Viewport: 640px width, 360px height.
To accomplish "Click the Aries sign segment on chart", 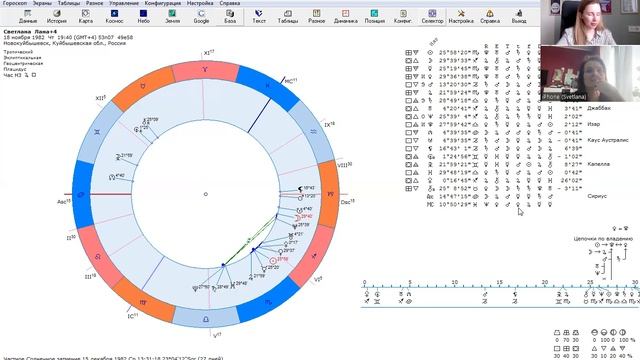I will [x=205, y=70].
